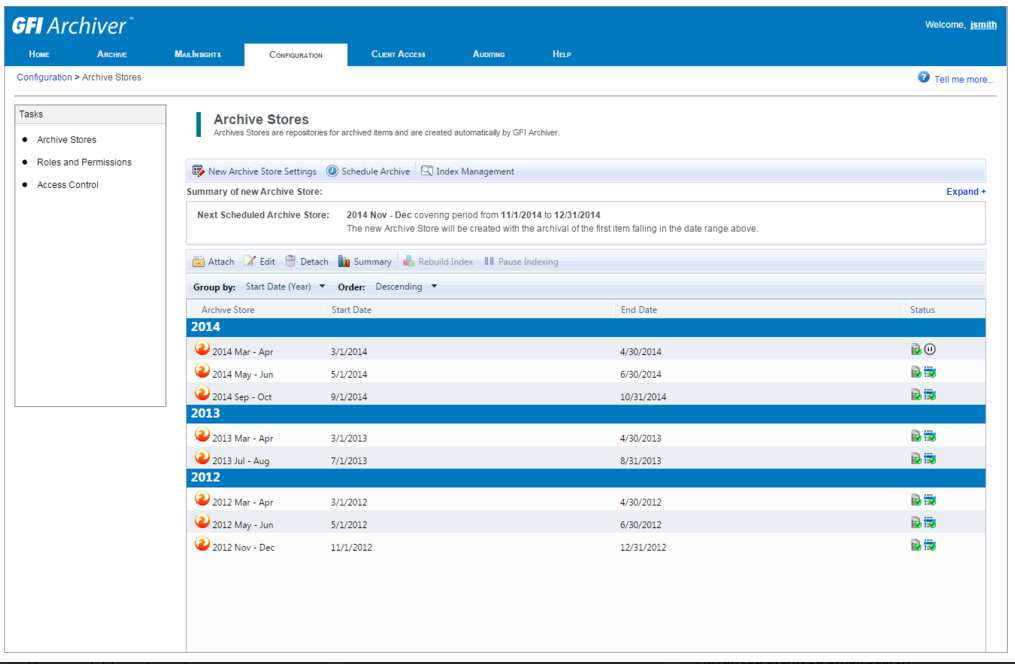Open the Group by Start Date dropdown
Screen dimensions: 1015x664
click(286, 286)
